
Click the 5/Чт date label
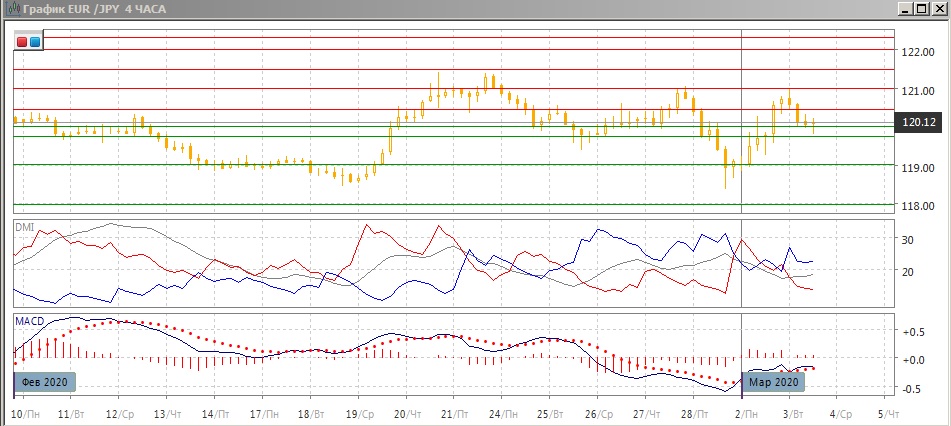(x=889, y=414)
